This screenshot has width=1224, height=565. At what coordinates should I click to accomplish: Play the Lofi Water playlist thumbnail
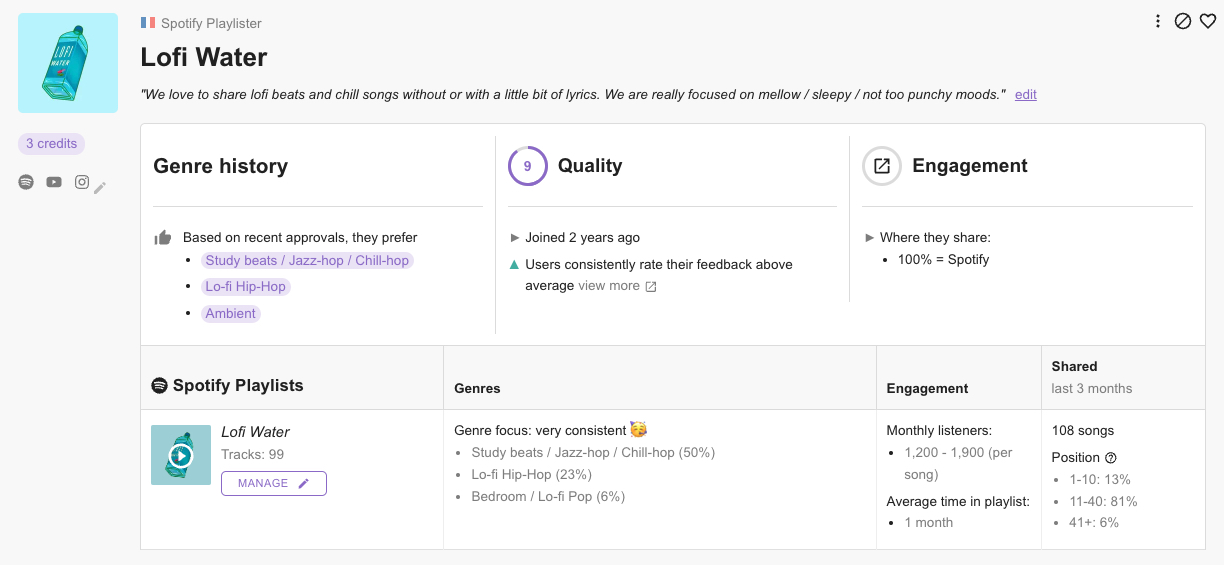[181, 455]
